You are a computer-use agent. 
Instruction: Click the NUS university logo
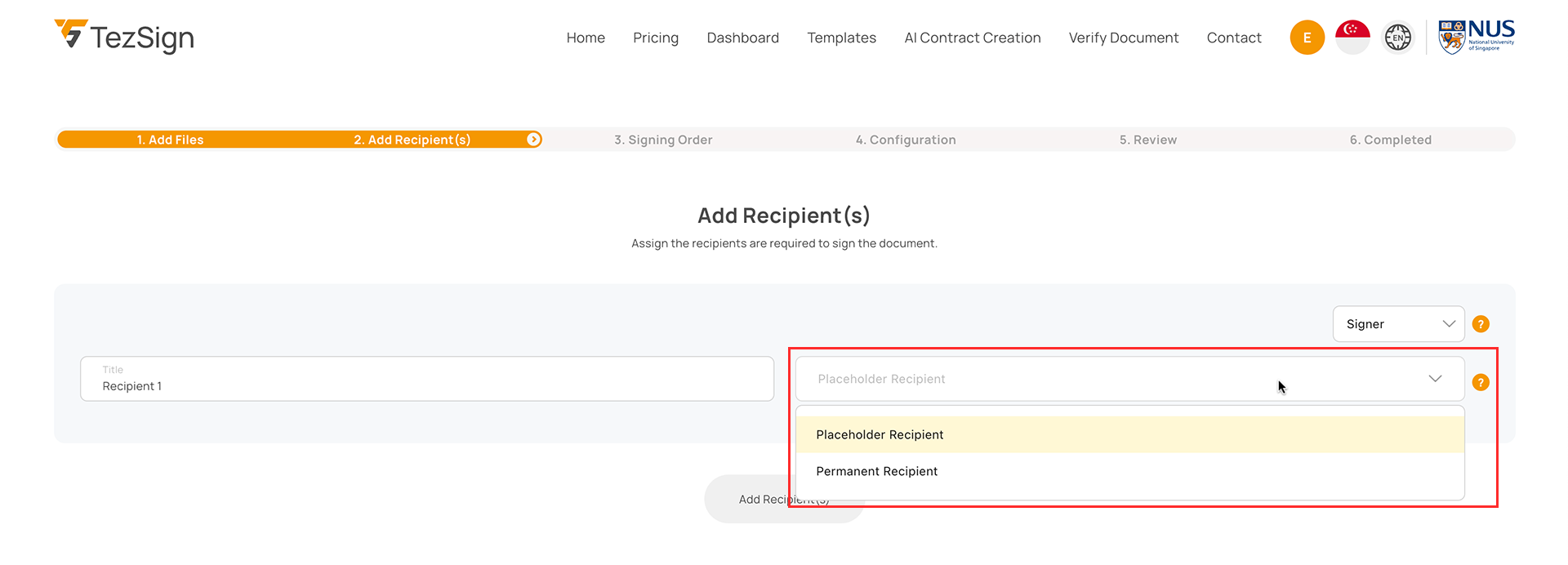point(1476,38)
